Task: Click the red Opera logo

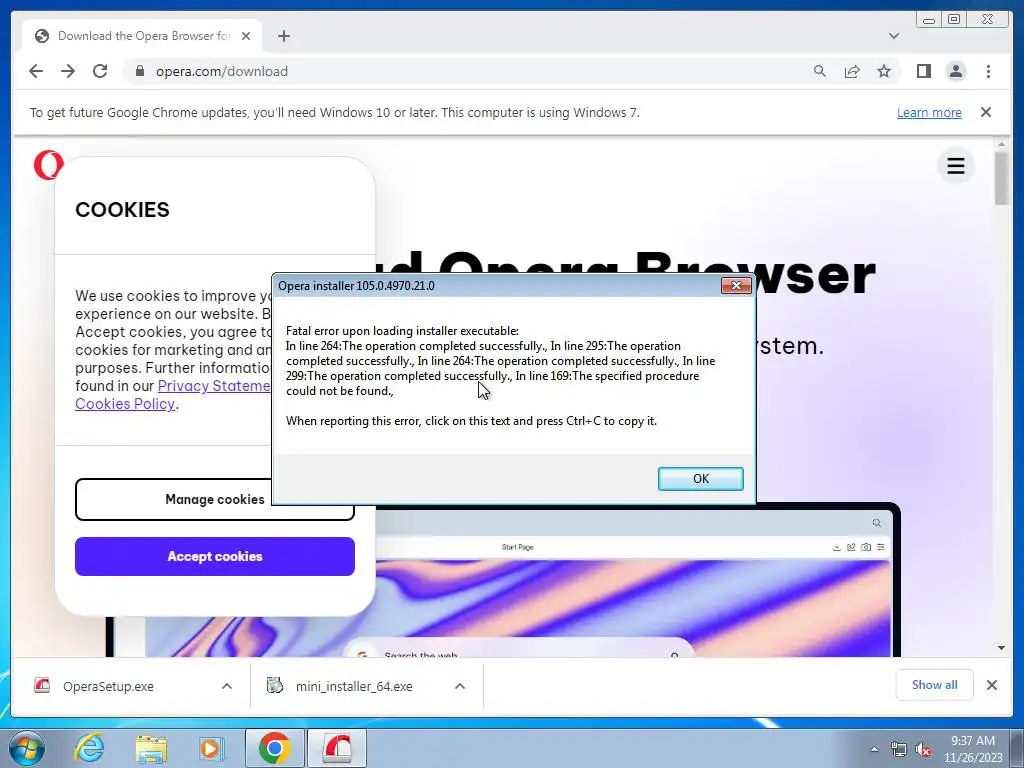Action: coord(48,165)
